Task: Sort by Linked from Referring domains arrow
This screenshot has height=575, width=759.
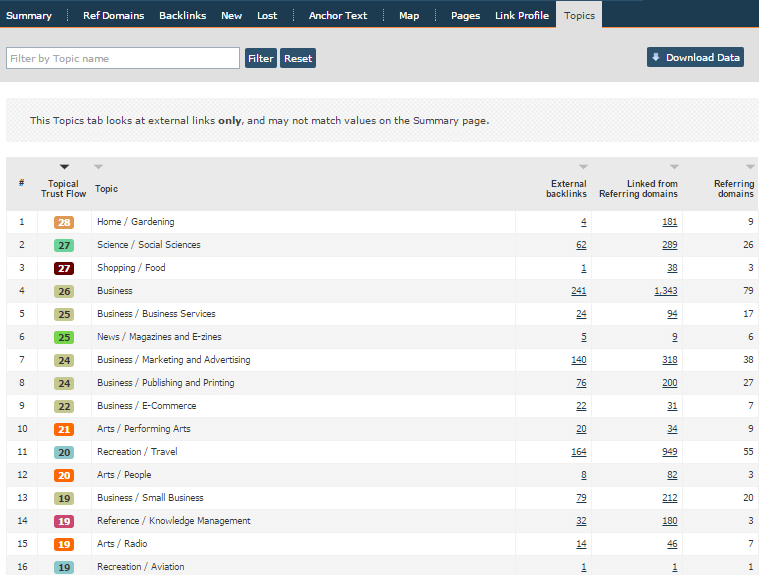Action: point(674,167)
